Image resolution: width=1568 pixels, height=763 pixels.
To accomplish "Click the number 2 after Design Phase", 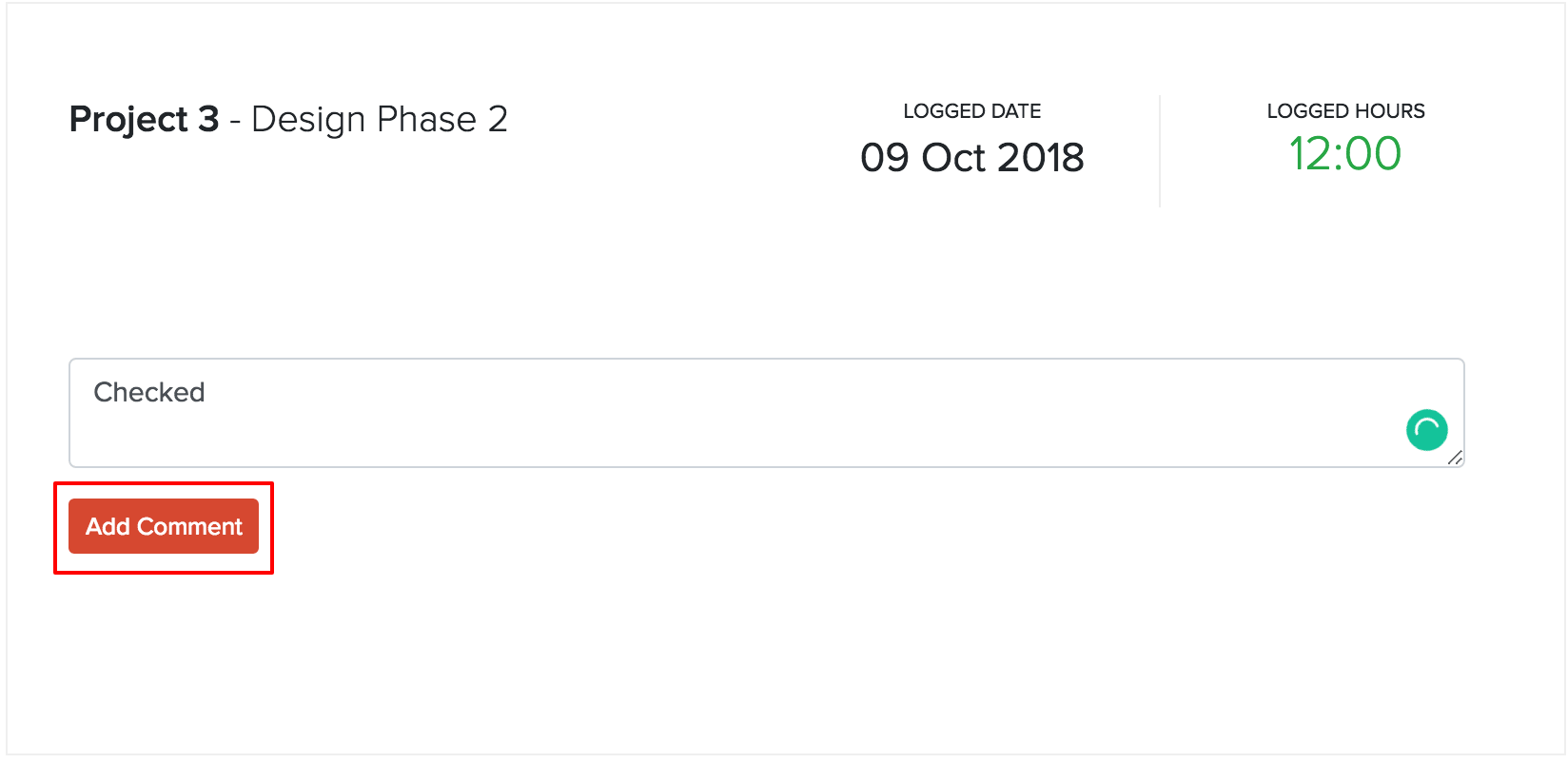I will pos(498,120).
